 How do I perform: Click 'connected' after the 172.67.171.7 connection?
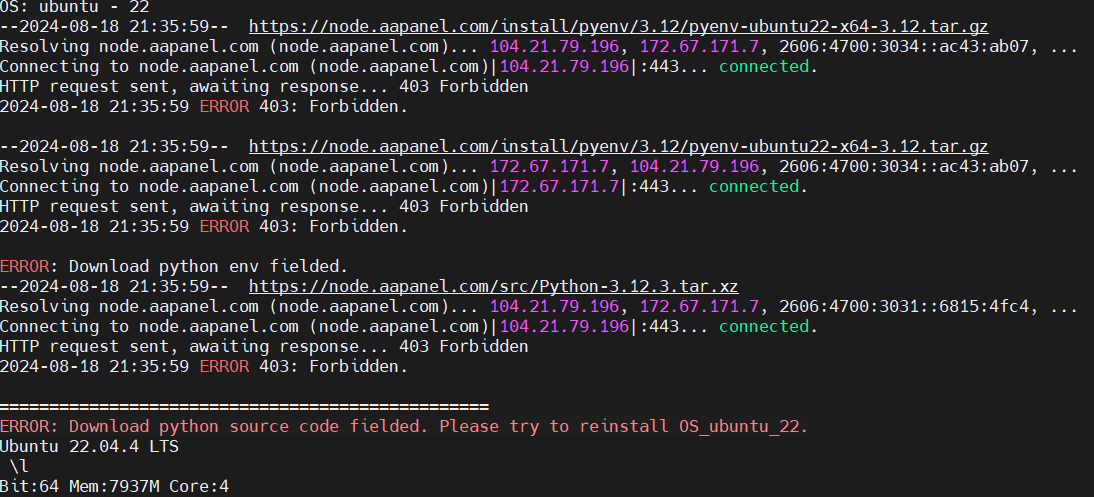tap(754, 186)
